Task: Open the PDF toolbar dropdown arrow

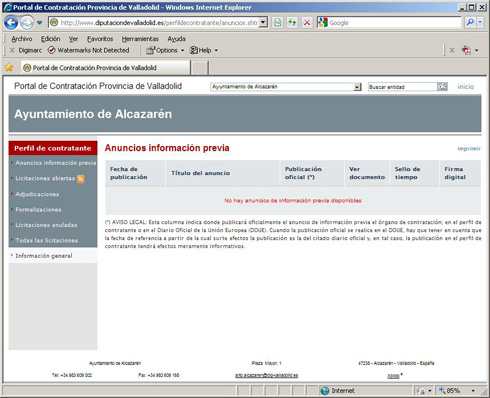Action: point(477,50)
